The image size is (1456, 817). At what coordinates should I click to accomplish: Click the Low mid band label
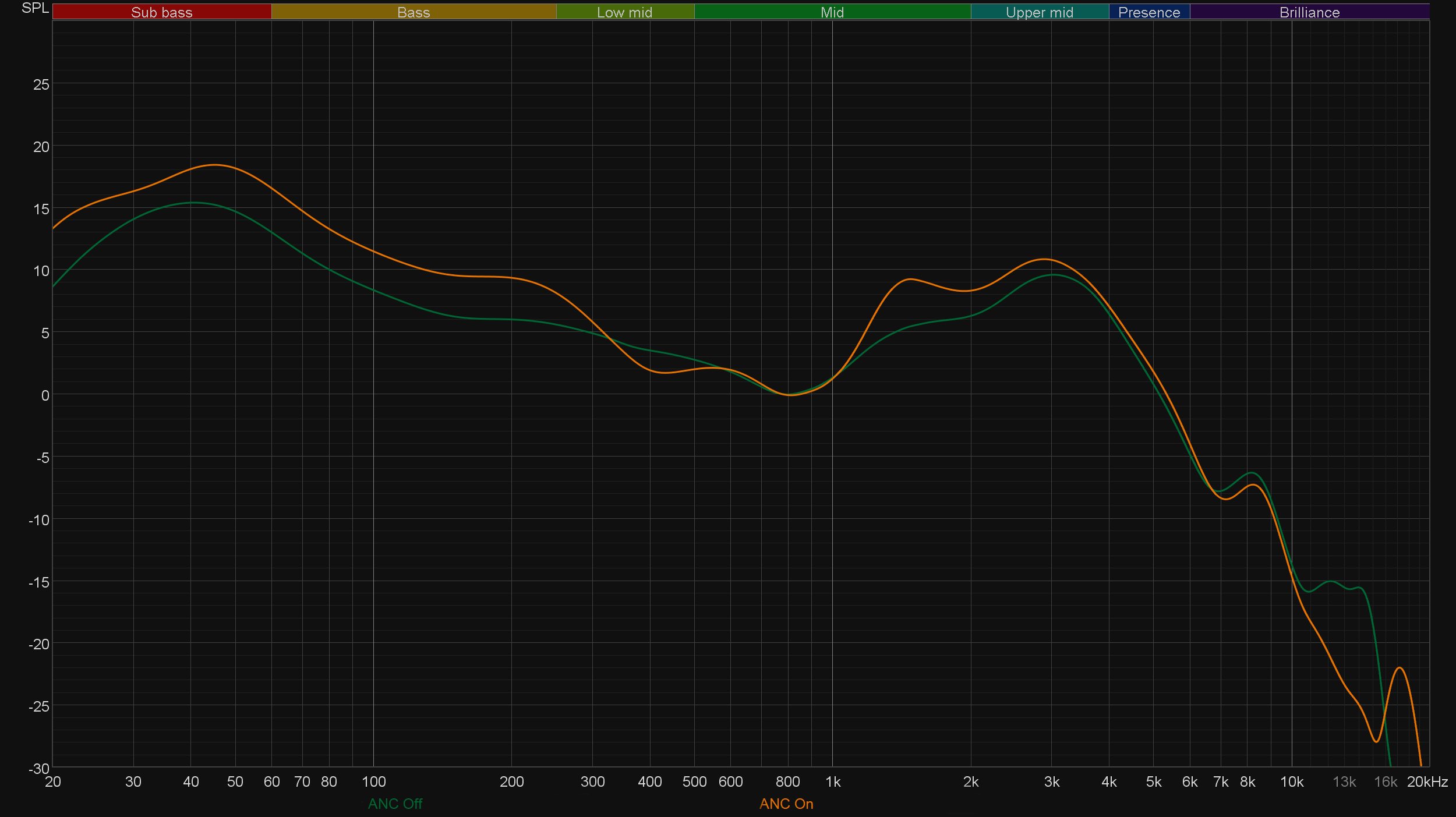tap(624, 12)
